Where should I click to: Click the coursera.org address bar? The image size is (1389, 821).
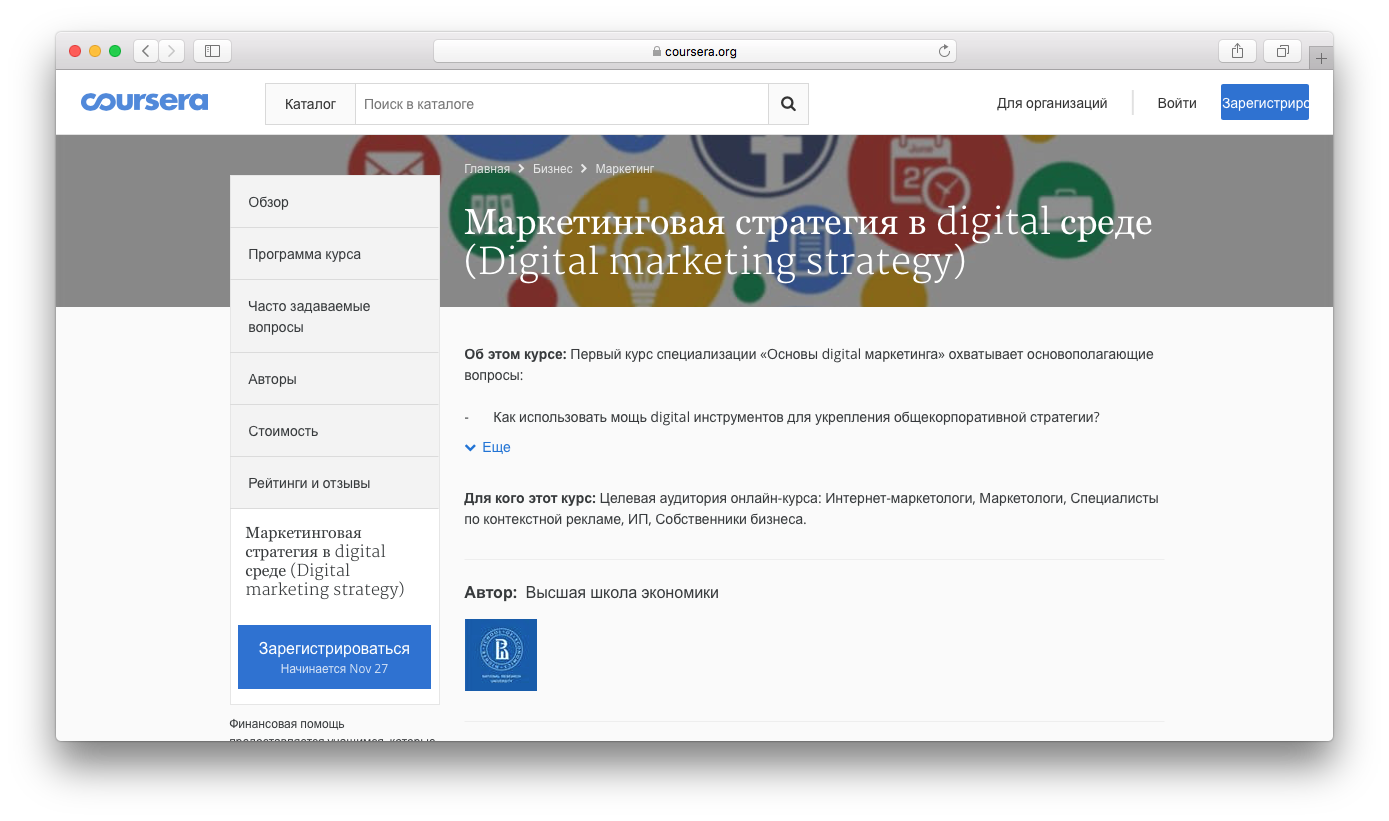(x=695, y=51)
